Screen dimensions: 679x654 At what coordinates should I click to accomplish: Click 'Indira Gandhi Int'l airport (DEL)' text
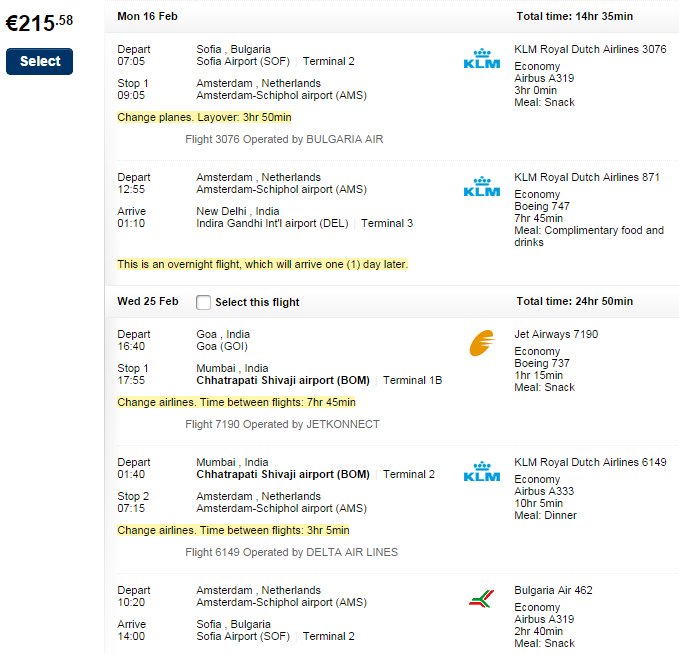pos(271,223)
